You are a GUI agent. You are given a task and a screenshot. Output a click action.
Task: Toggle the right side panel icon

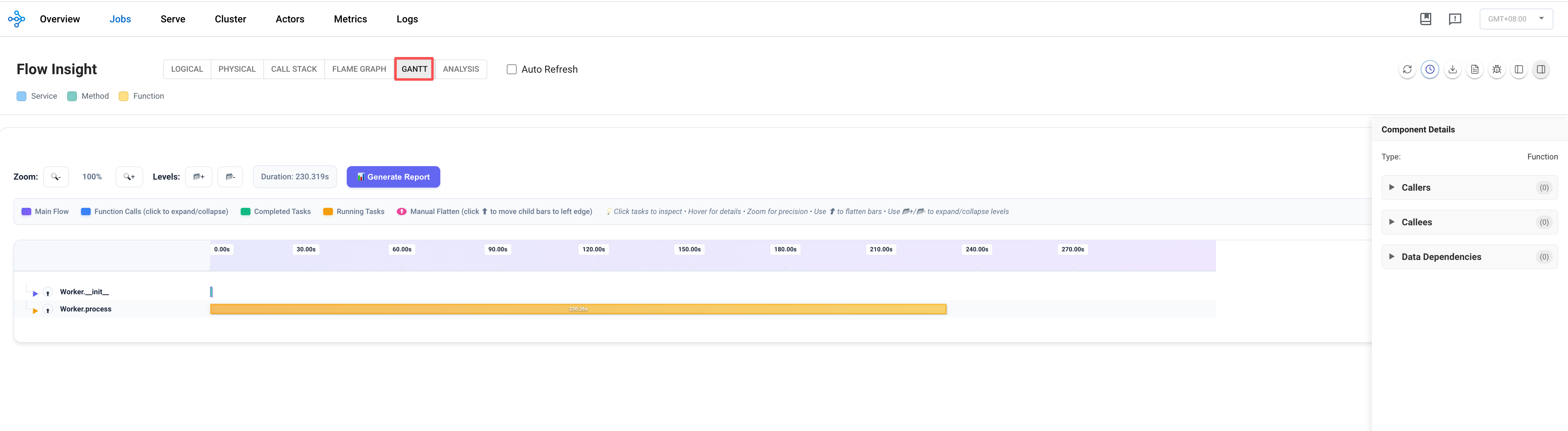(1541, 69)
